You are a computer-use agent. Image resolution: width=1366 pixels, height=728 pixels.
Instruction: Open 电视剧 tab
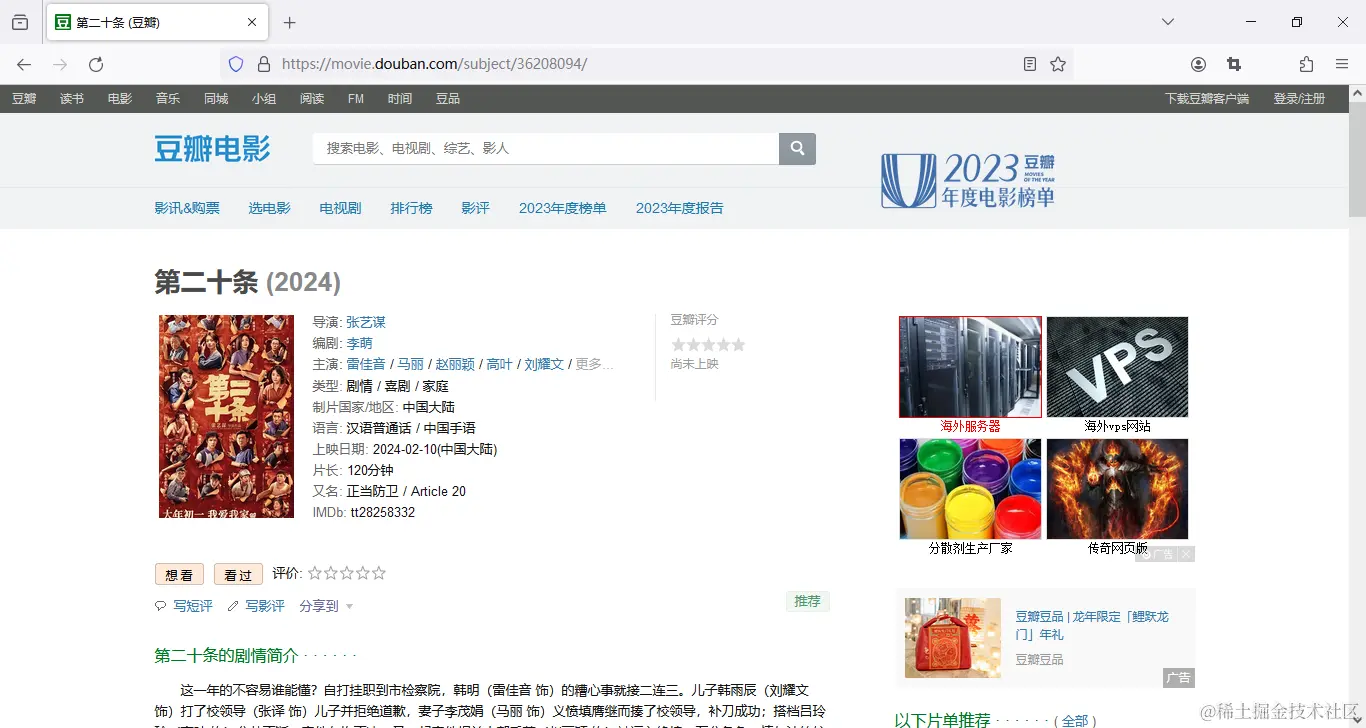tap(340, 208)
